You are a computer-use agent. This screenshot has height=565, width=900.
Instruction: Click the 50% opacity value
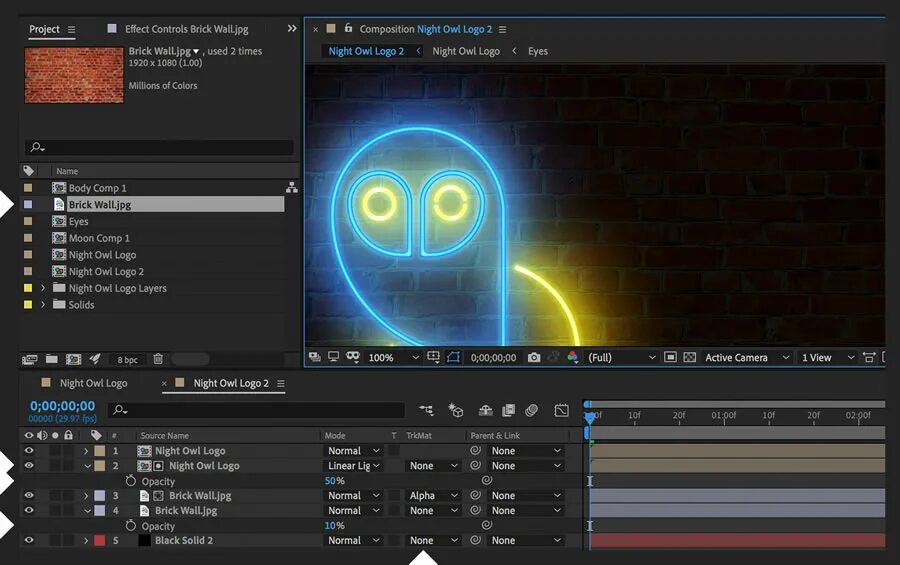pos(335,481)
